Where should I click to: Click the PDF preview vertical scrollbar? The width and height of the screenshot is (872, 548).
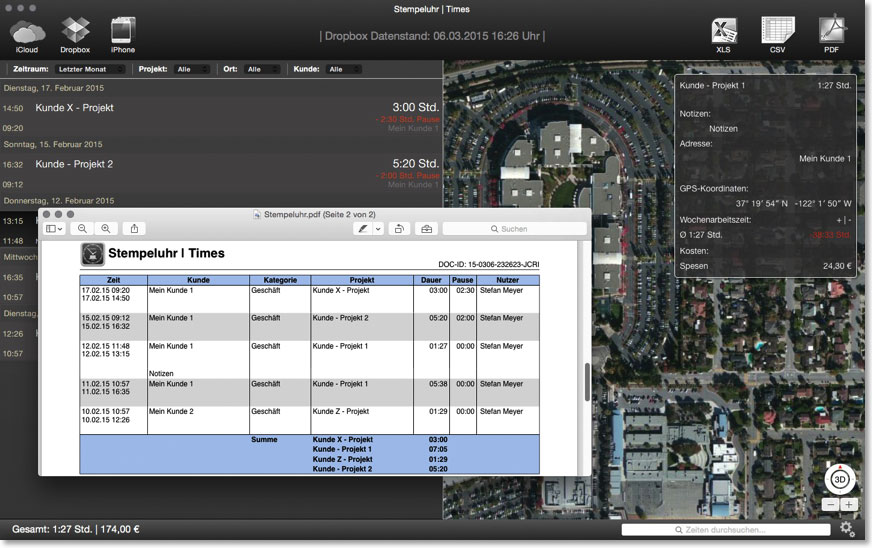pyautogui.click(x=587, y=382)
